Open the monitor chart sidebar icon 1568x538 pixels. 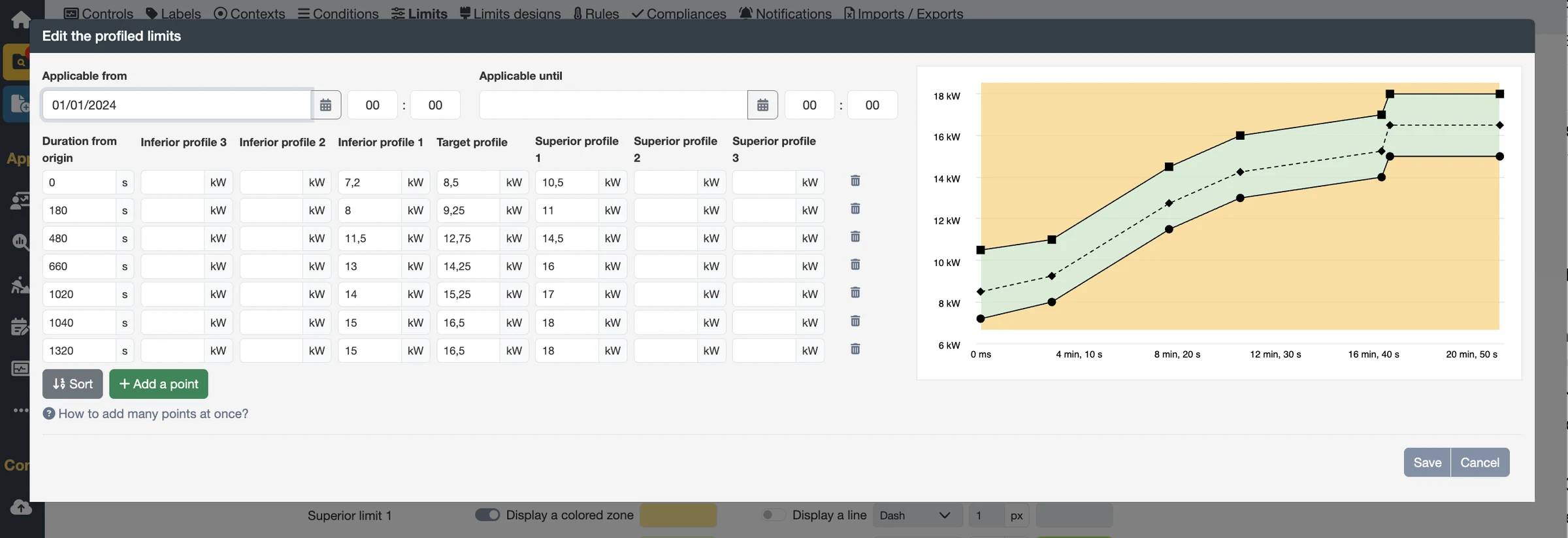click(x=21, y=369)
